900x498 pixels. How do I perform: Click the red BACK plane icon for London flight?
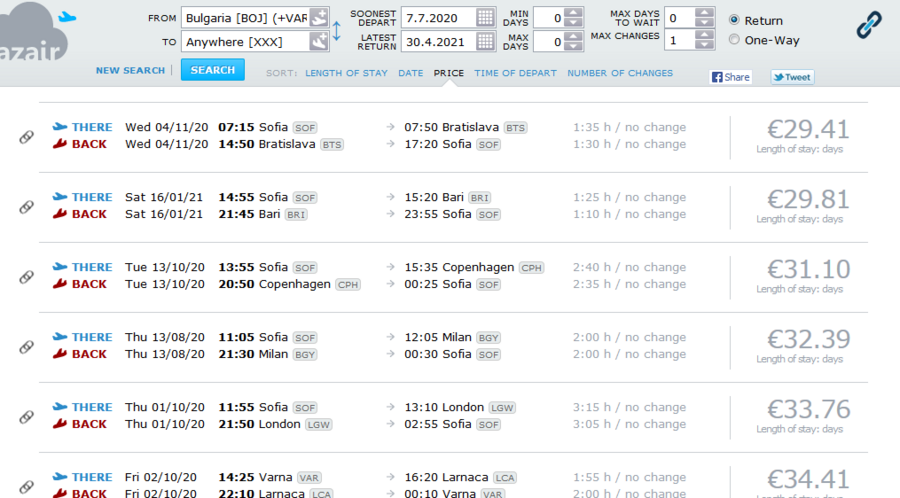(60, 424)
